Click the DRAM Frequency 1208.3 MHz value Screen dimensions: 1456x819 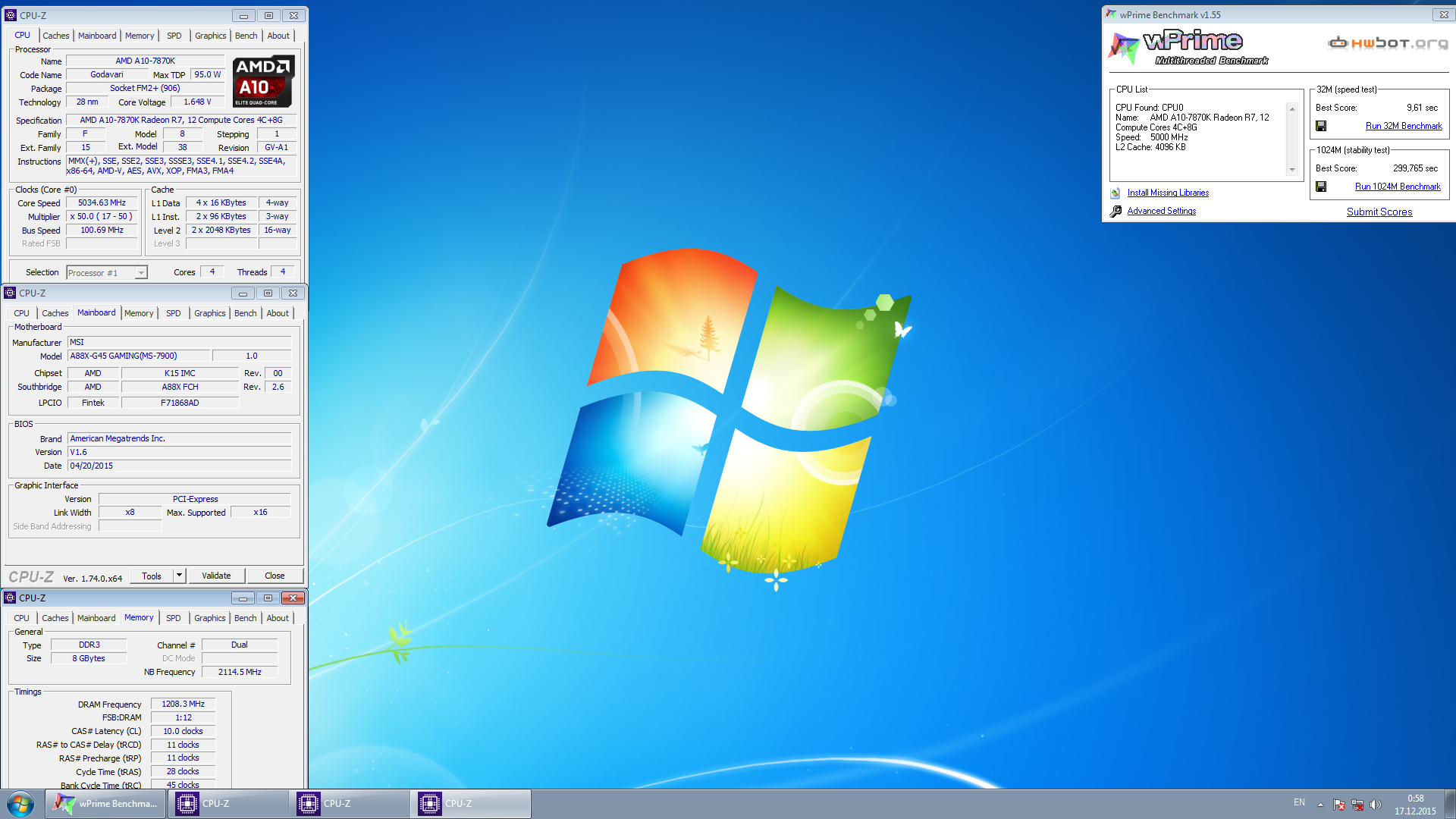pos(183,704)
